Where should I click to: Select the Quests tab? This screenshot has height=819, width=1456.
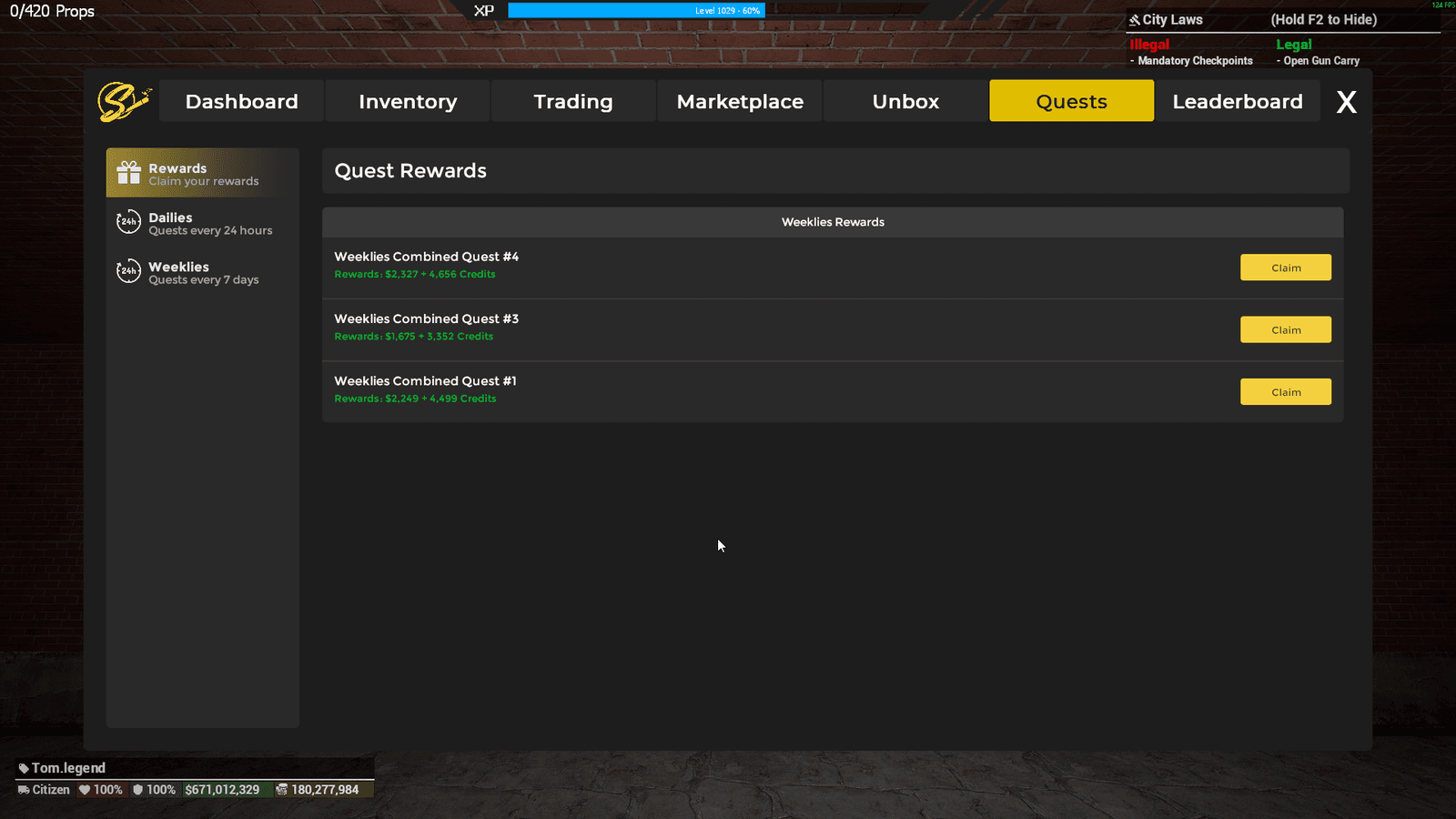pyautogui.click(x=1071, y=101)
